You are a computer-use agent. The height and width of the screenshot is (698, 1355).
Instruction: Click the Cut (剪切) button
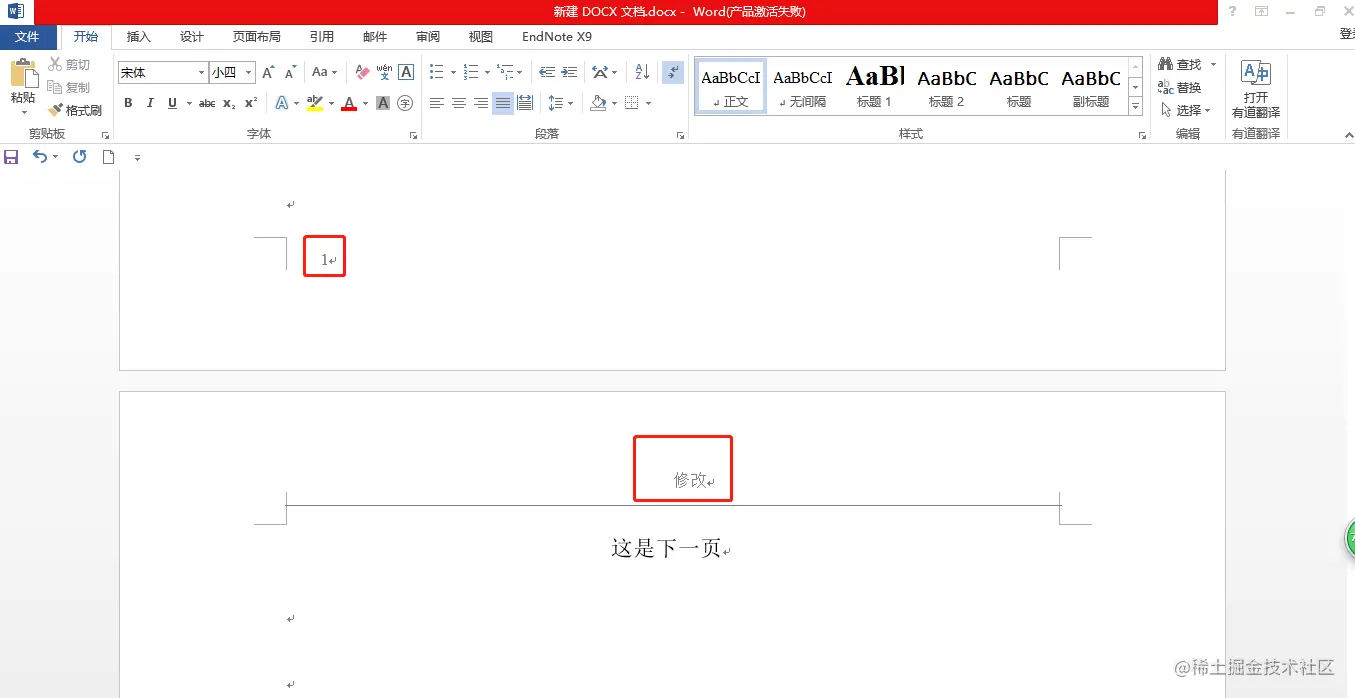point(69,65)
